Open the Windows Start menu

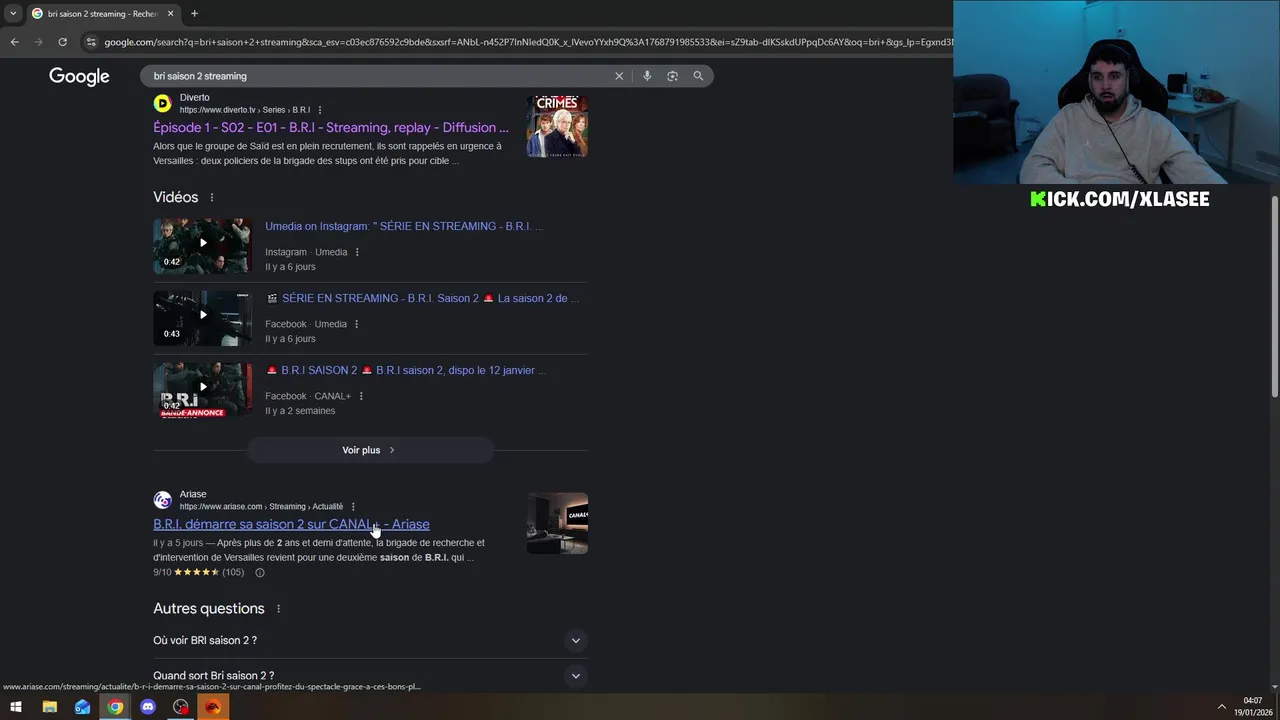(x=16, y=707)
